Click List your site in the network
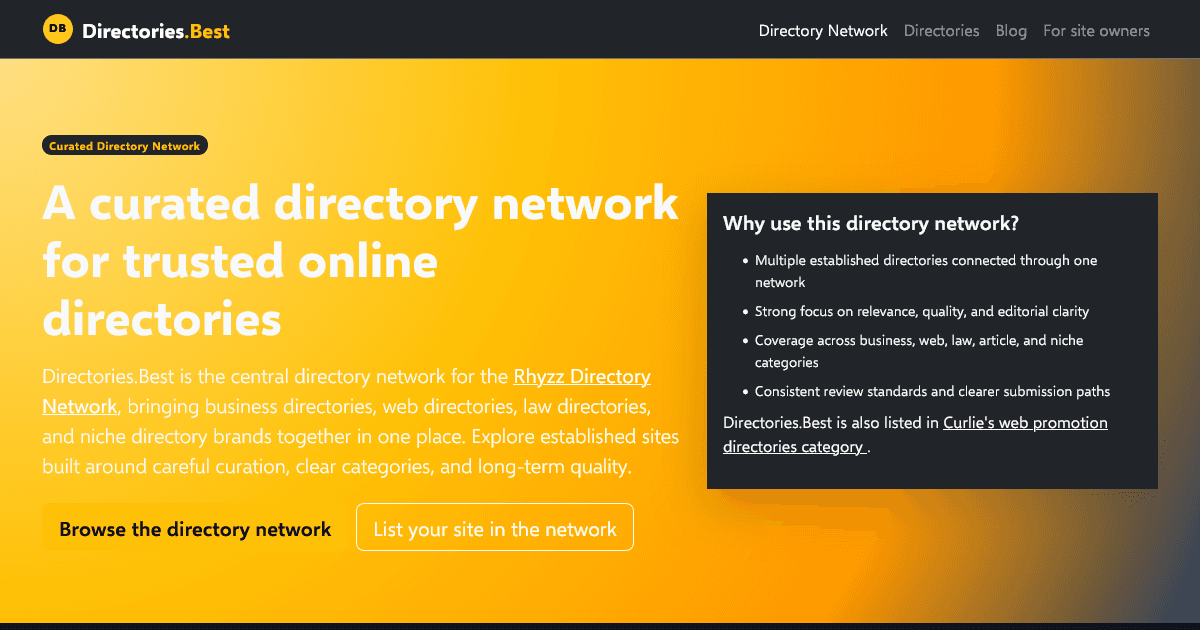This screenshot has height=630, width=1200. (495, 527)
